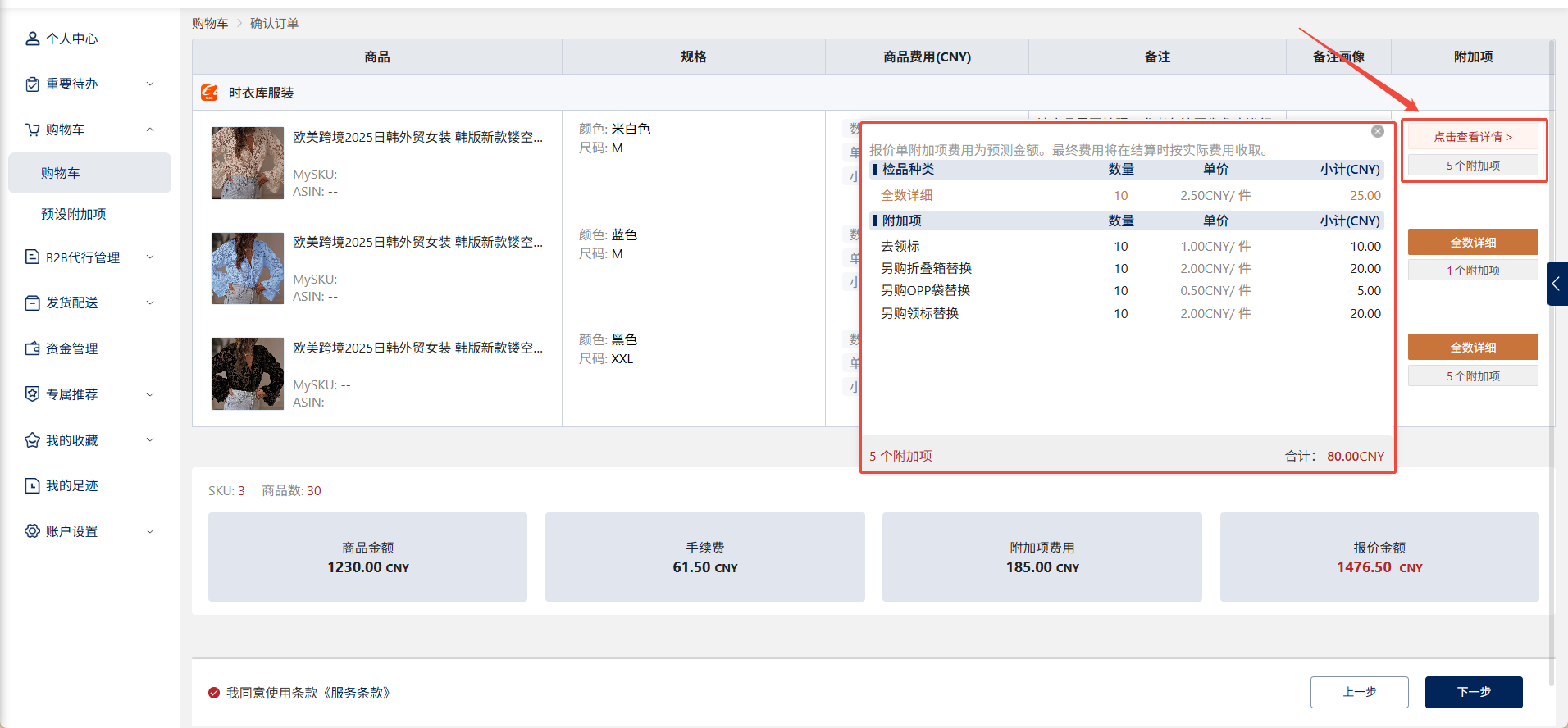
Task: Click the 蓝色 blouse thumbnail
Action: coord(247,268)
